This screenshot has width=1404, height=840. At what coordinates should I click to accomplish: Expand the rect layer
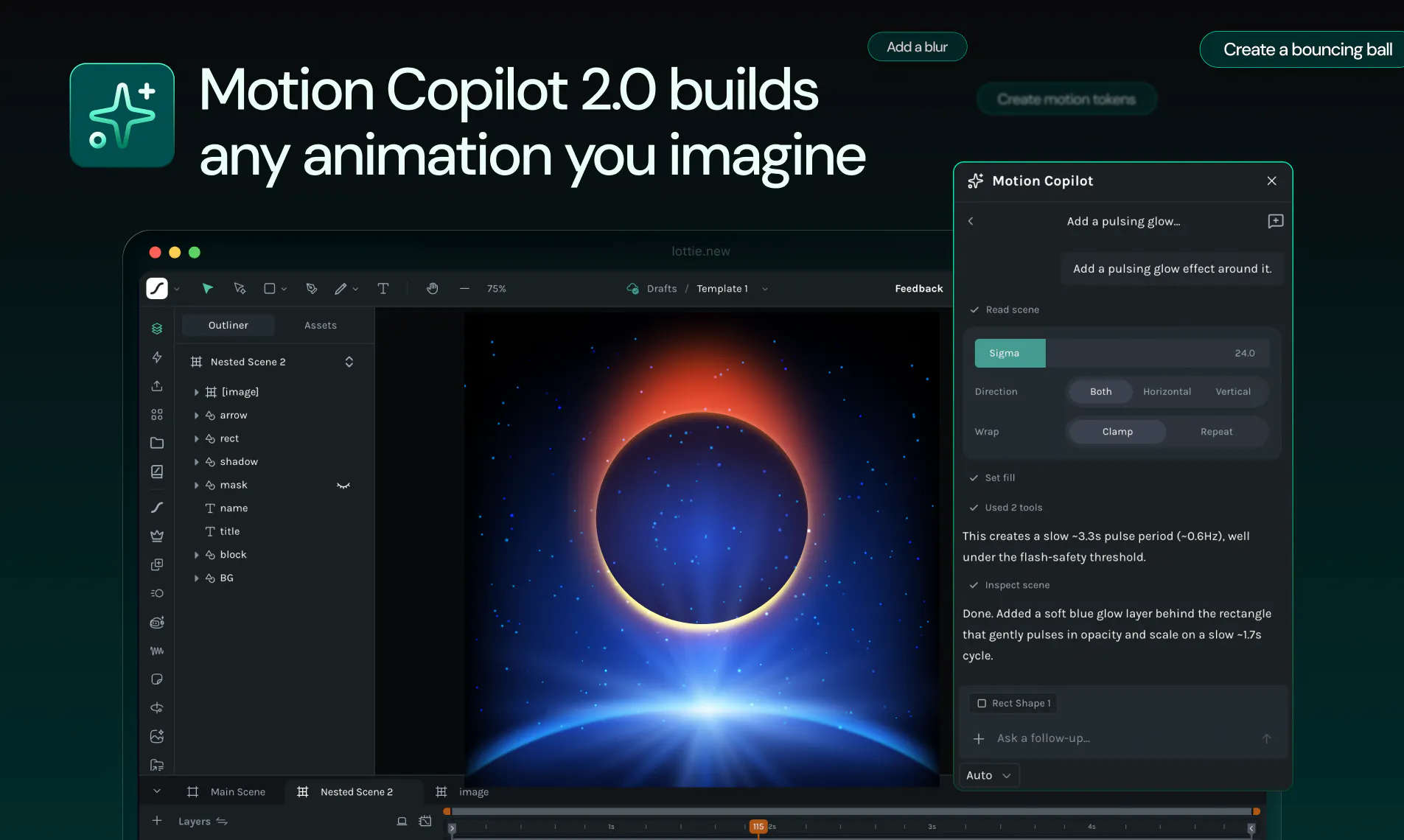[196, 439]
